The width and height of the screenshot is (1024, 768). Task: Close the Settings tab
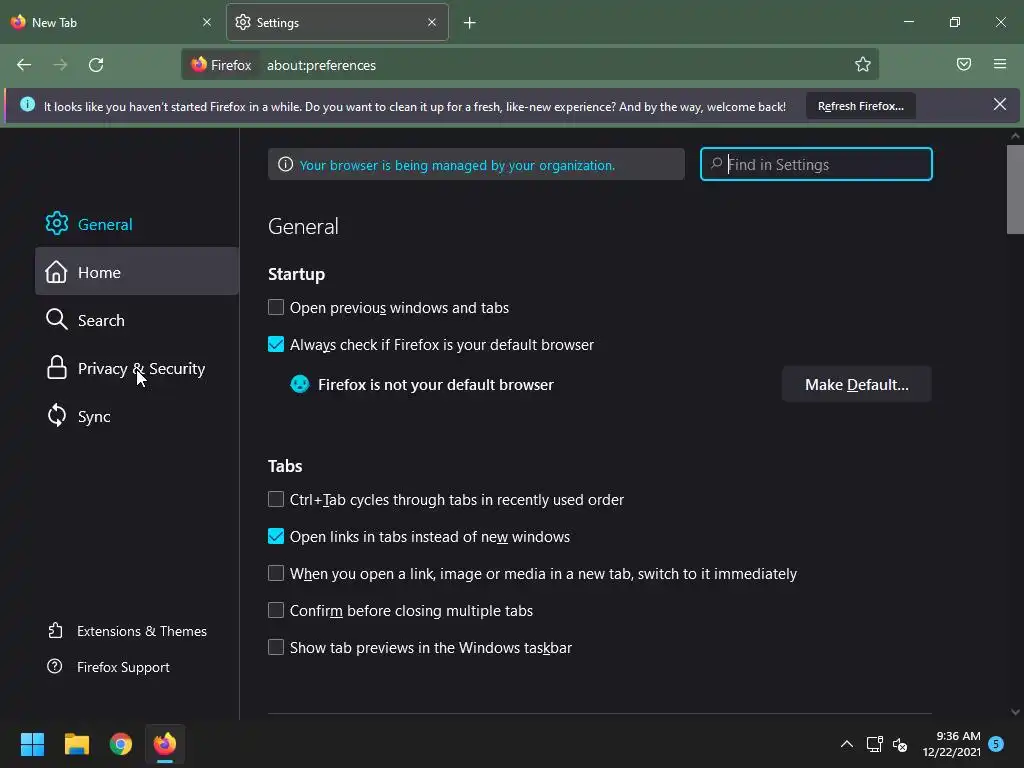[x=432, y=22]
